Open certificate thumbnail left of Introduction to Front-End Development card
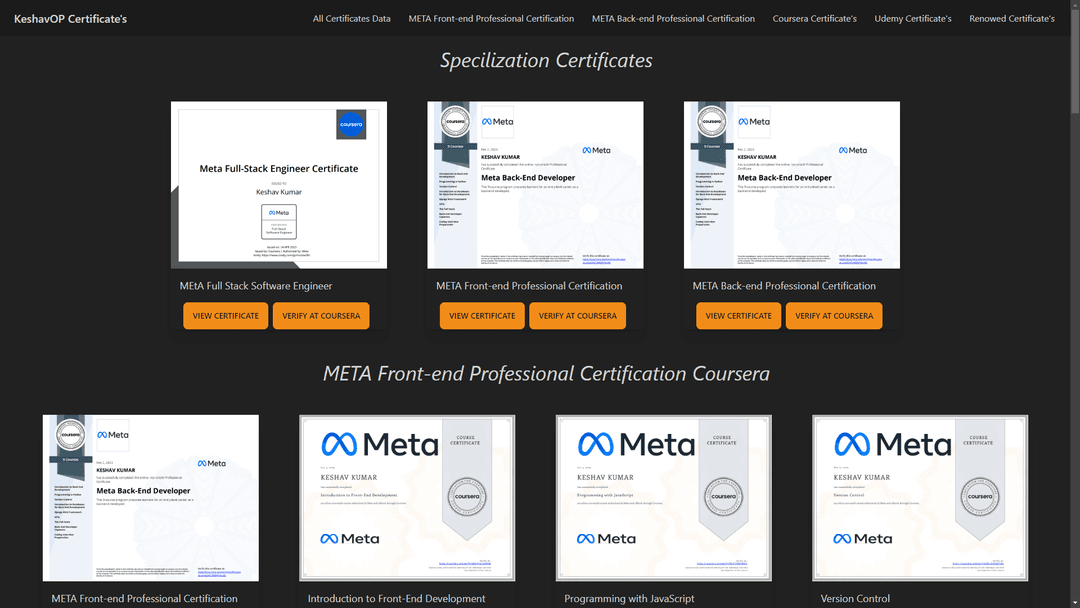This screenshot has width=1080, height=608. point(151,498)
